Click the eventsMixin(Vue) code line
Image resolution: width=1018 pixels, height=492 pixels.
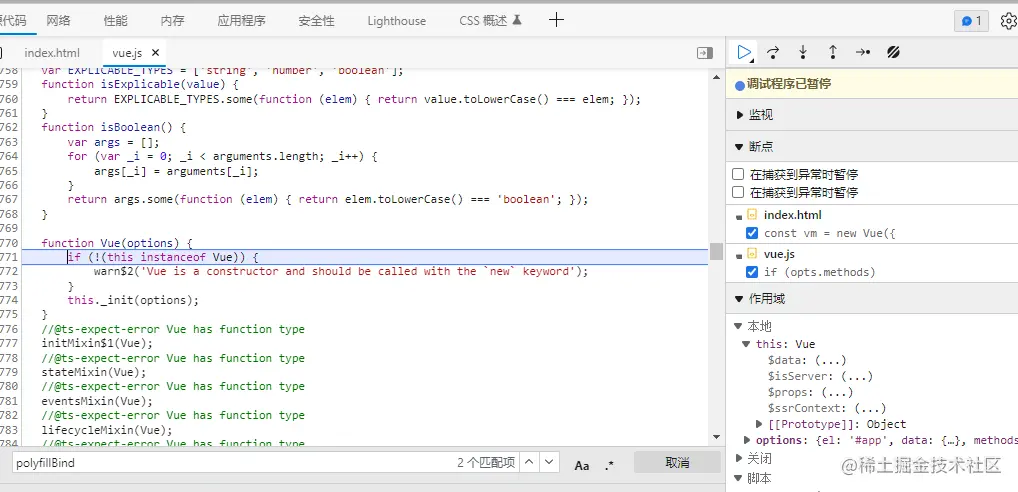[97, 400]
